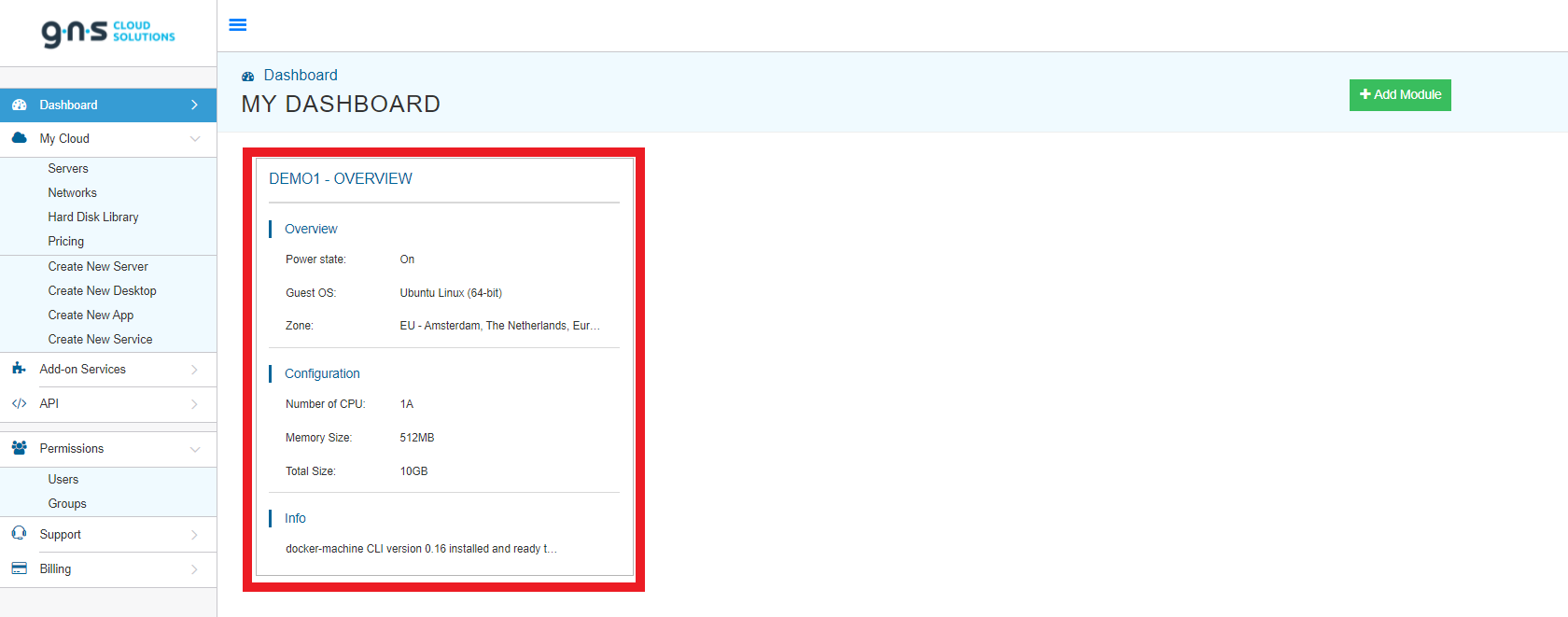
Task: Click the DEMO1 - OVERVIEW title
Action: [x=341, y=178]
